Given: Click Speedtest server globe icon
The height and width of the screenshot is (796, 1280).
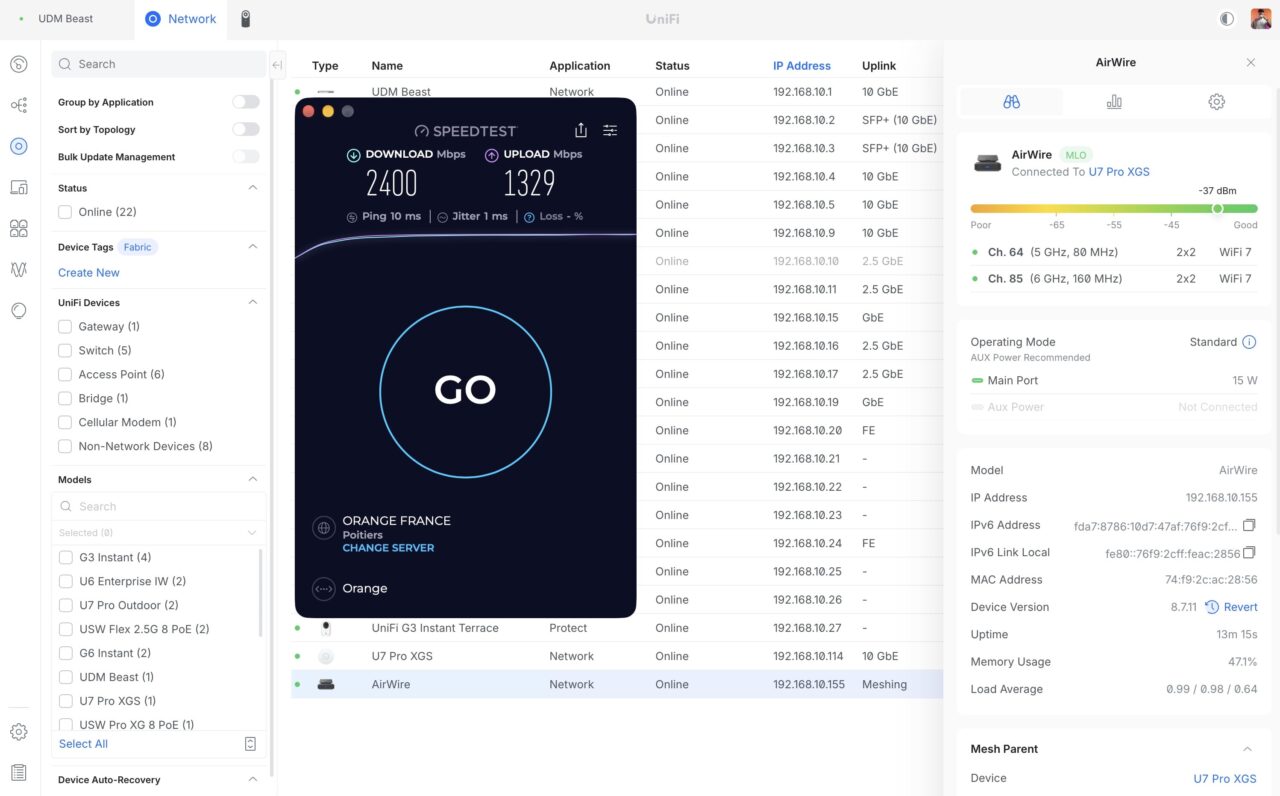Looking at the screenshot, I should pos(323,528).
